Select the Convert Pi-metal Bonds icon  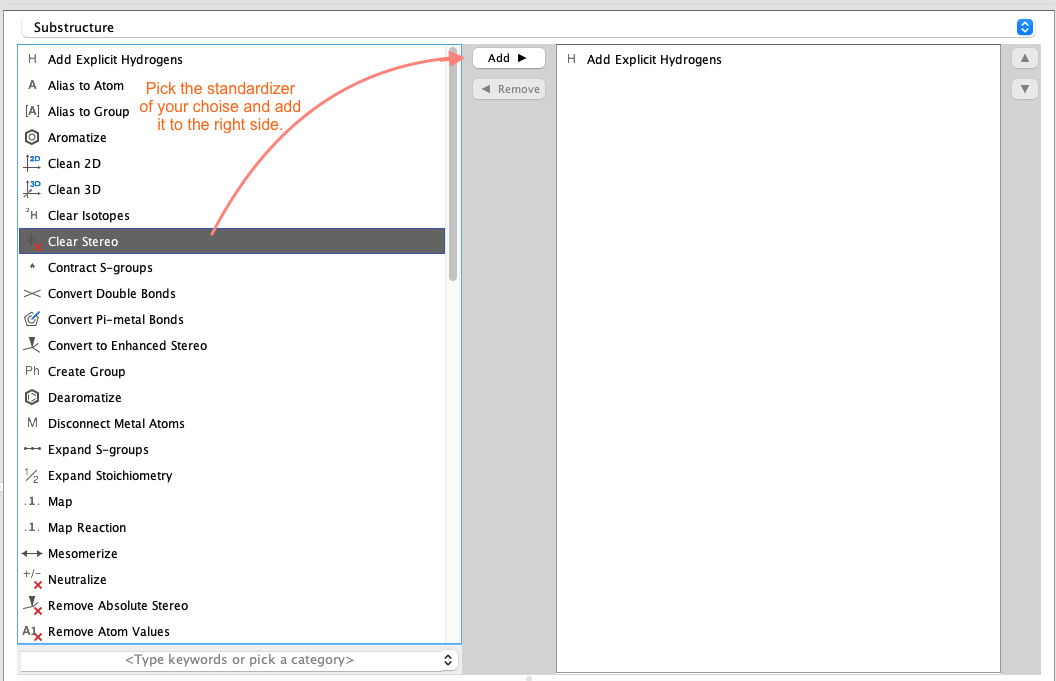tap(30, 319)
